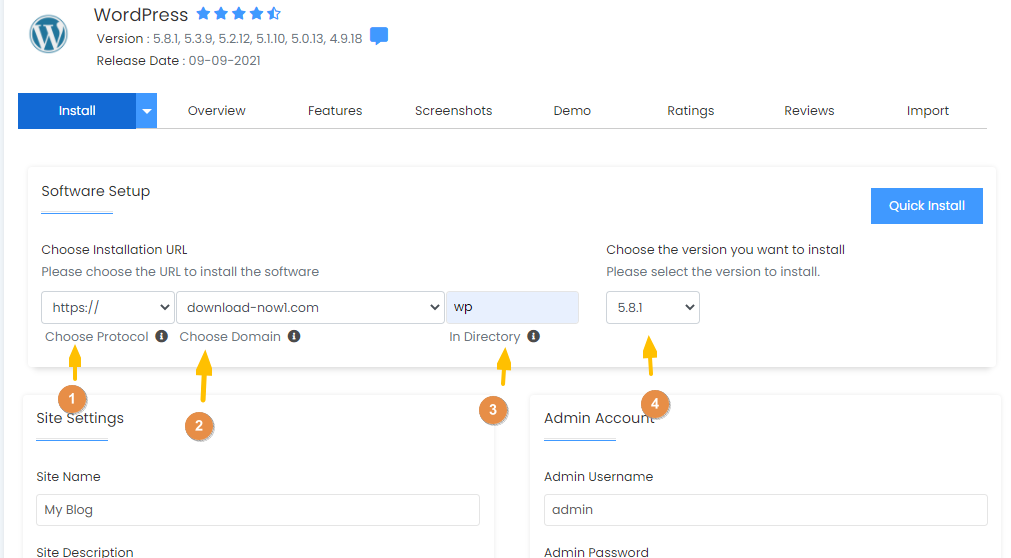The height and width of the screenshot is (558, 1011).
Task: Click the Site Name field with My Blog
Action: [x=258, y=510]
